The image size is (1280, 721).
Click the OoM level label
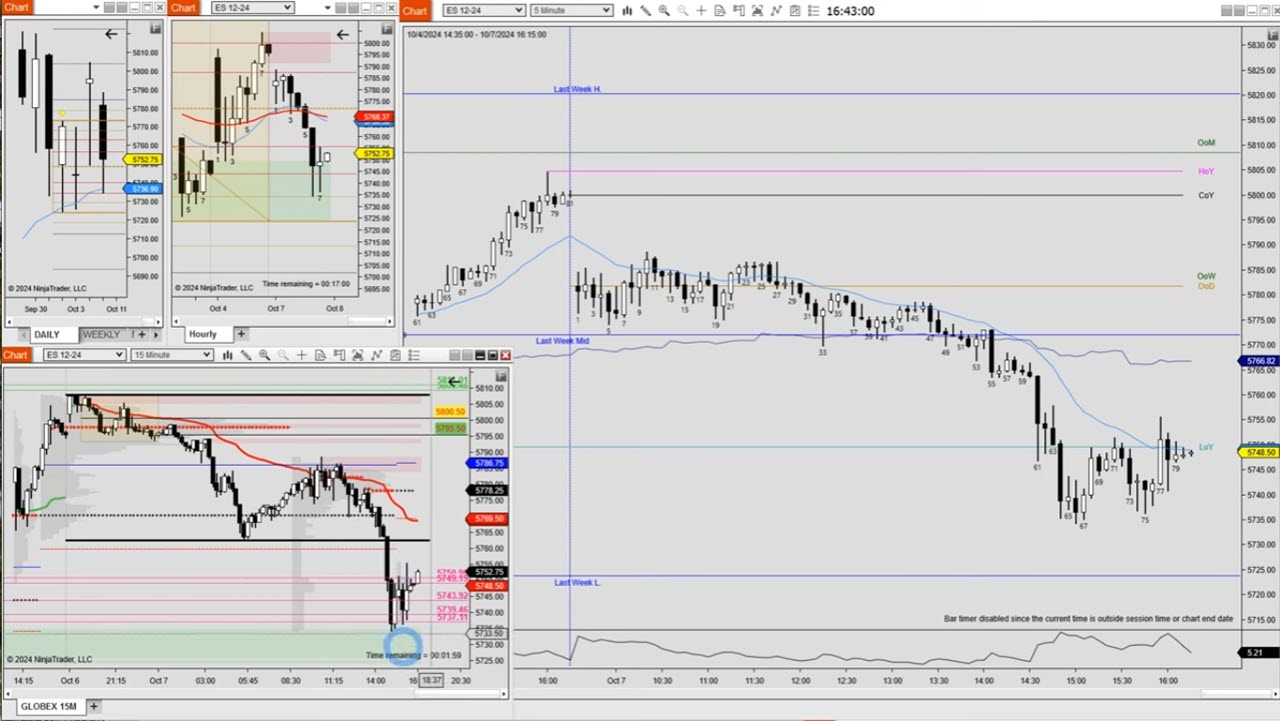pos(1206,143)
